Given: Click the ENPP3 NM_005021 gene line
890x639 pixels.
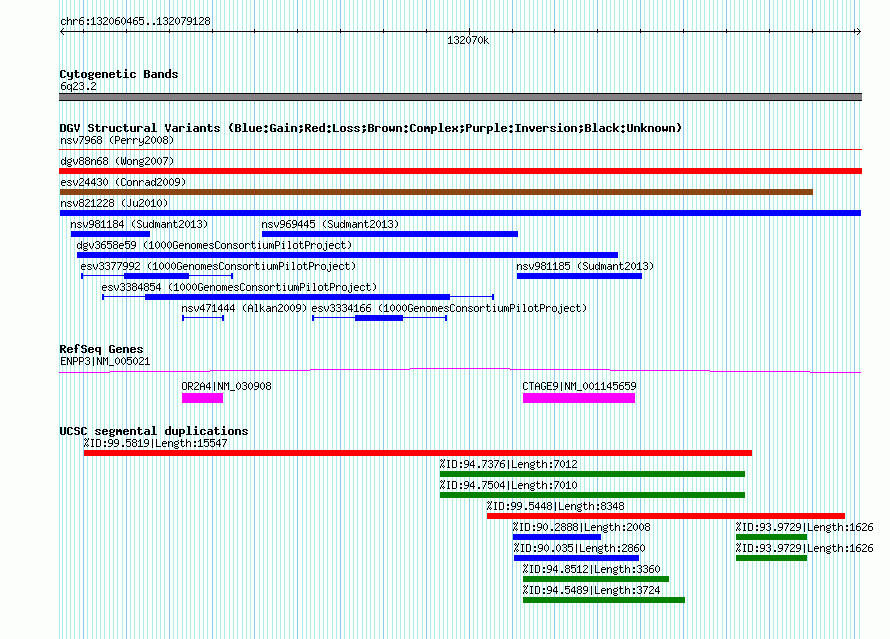Looking at the screenshot, I should tap(460, 371).
